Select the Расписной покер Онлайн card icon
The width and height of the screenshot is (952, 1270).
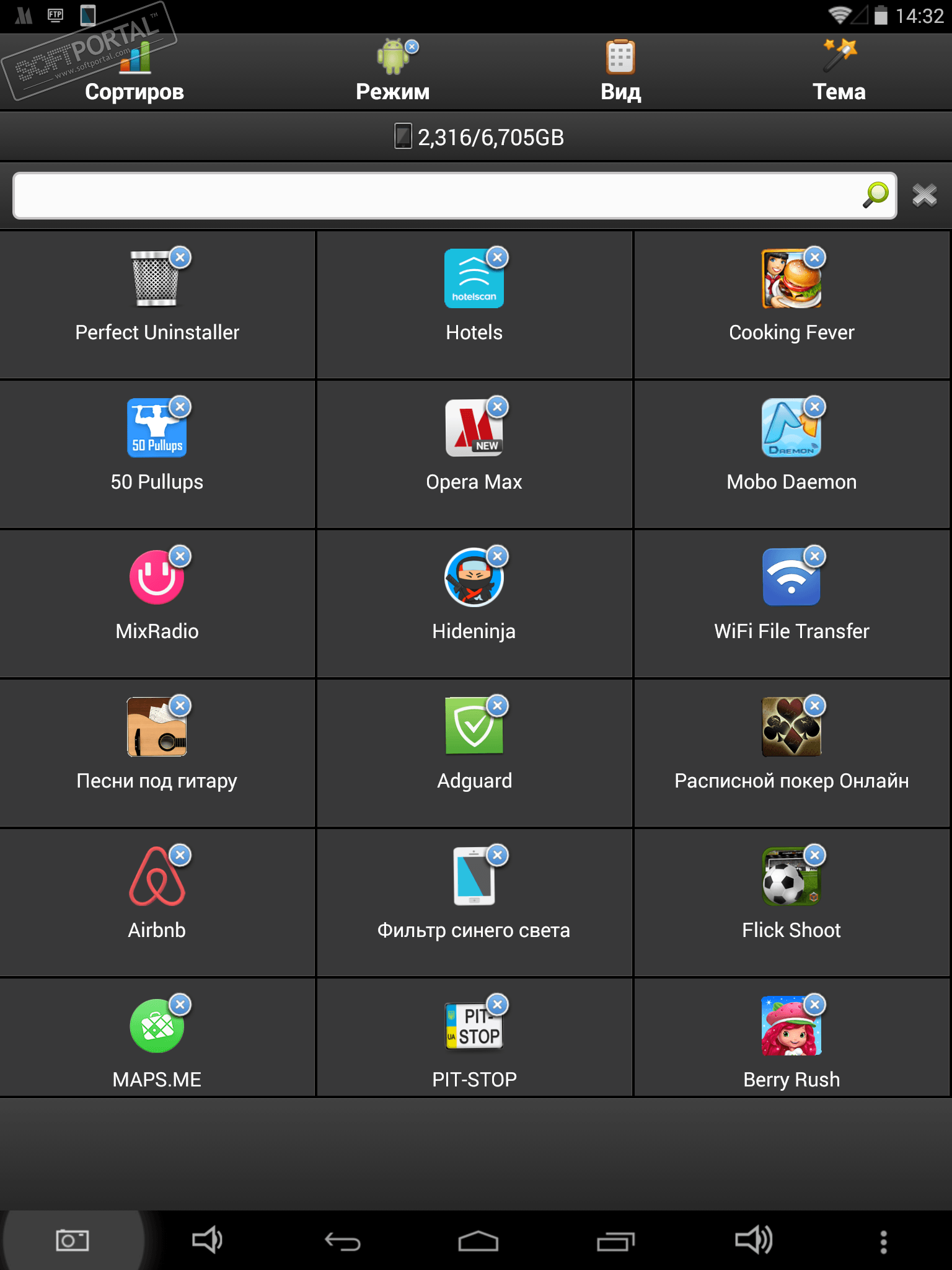pyautogui.click(x=791, y=727)
